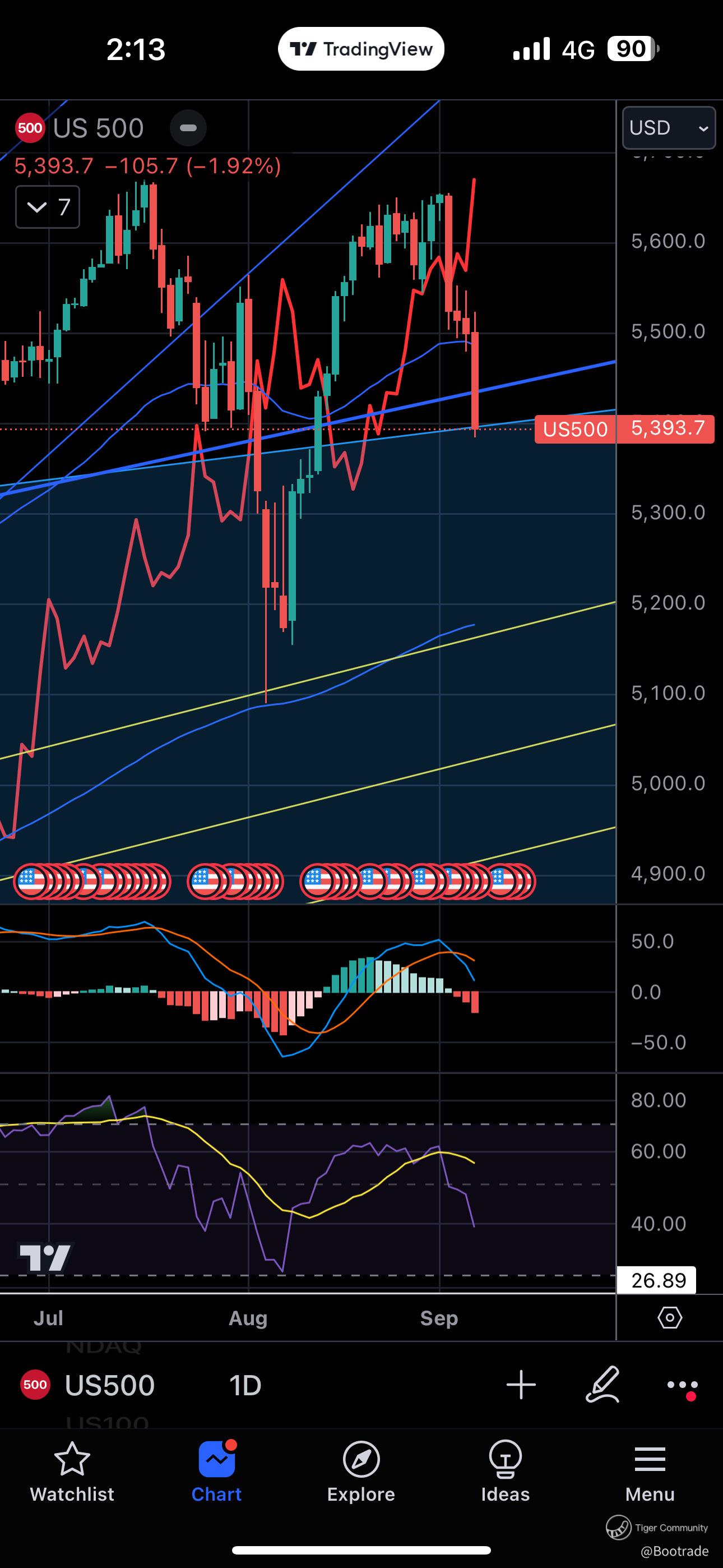Tap the star Watchlist icon

(72, 1459)
